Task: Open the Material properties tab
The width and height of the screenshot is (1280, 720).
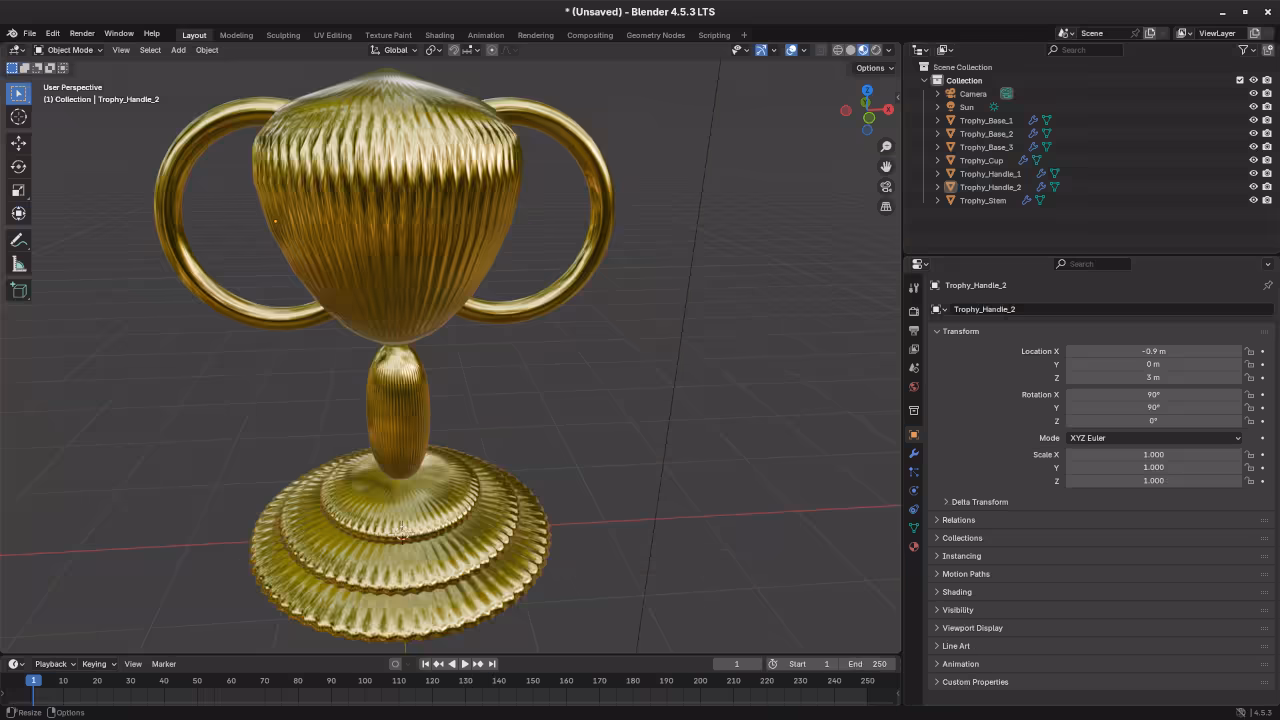Action: coord(913,547)
